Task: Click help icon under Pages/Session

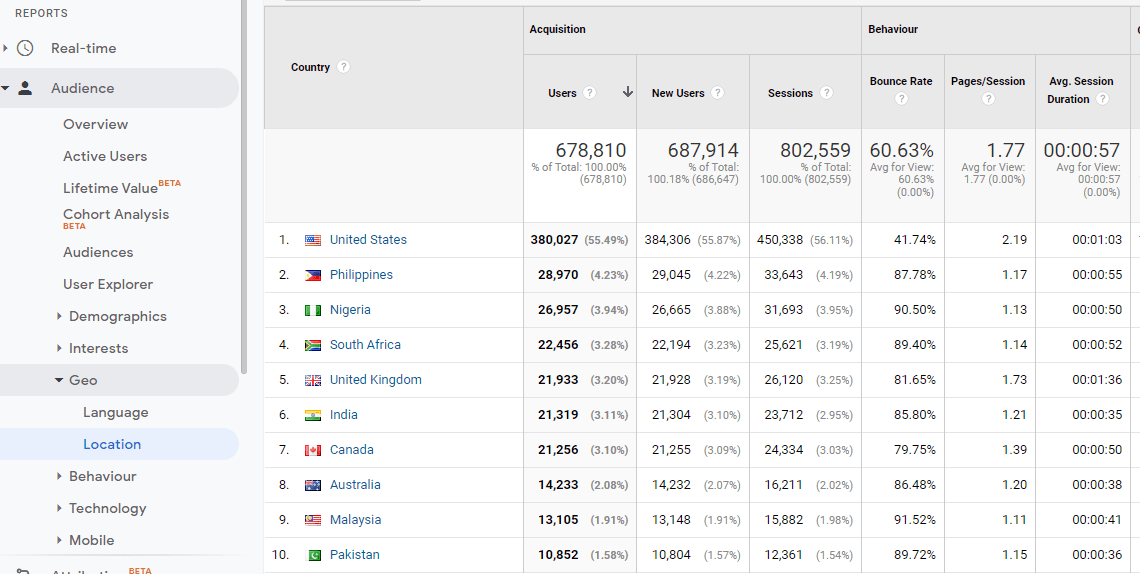Action: [988, 99]
